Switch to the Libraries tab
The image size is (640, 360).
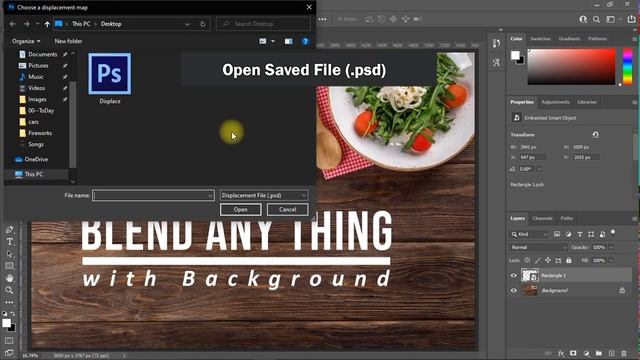point(587,102)
